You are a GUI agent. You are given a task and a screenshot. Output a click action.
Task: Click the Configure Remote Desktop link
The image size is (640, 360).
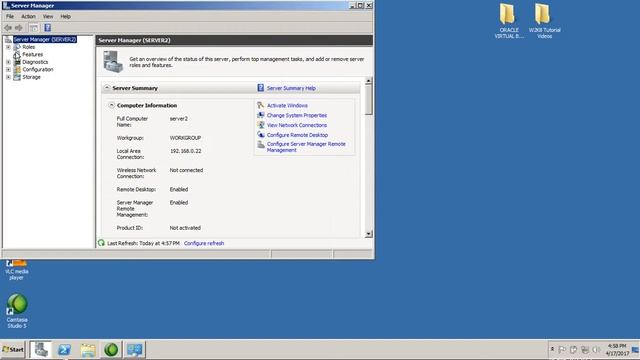pos(297,135)
